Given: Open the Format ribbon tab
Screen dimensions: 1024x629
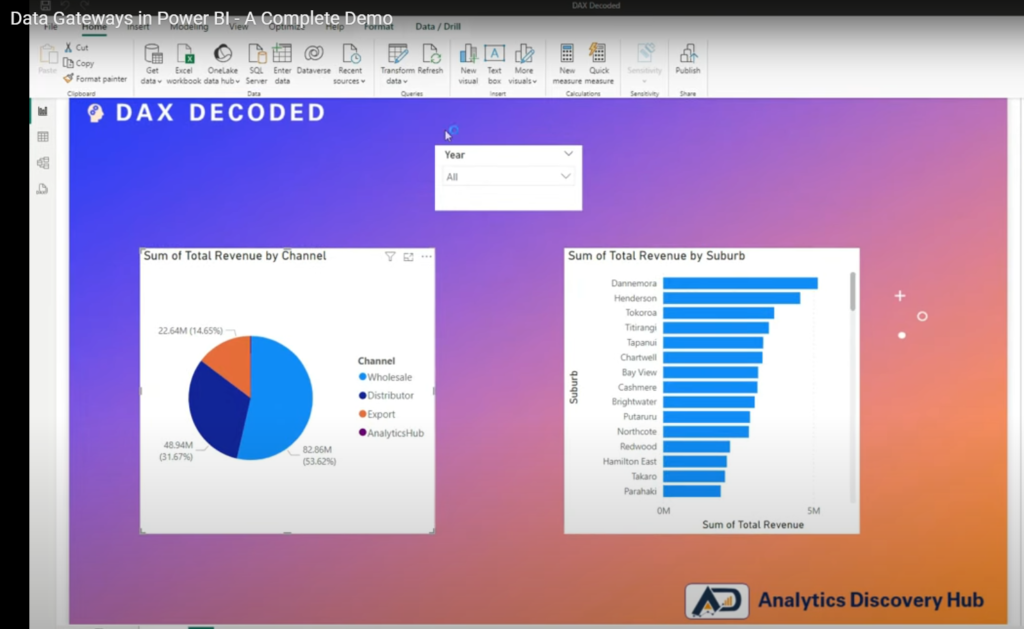Looking at the screenshot, I should point(379,27).
